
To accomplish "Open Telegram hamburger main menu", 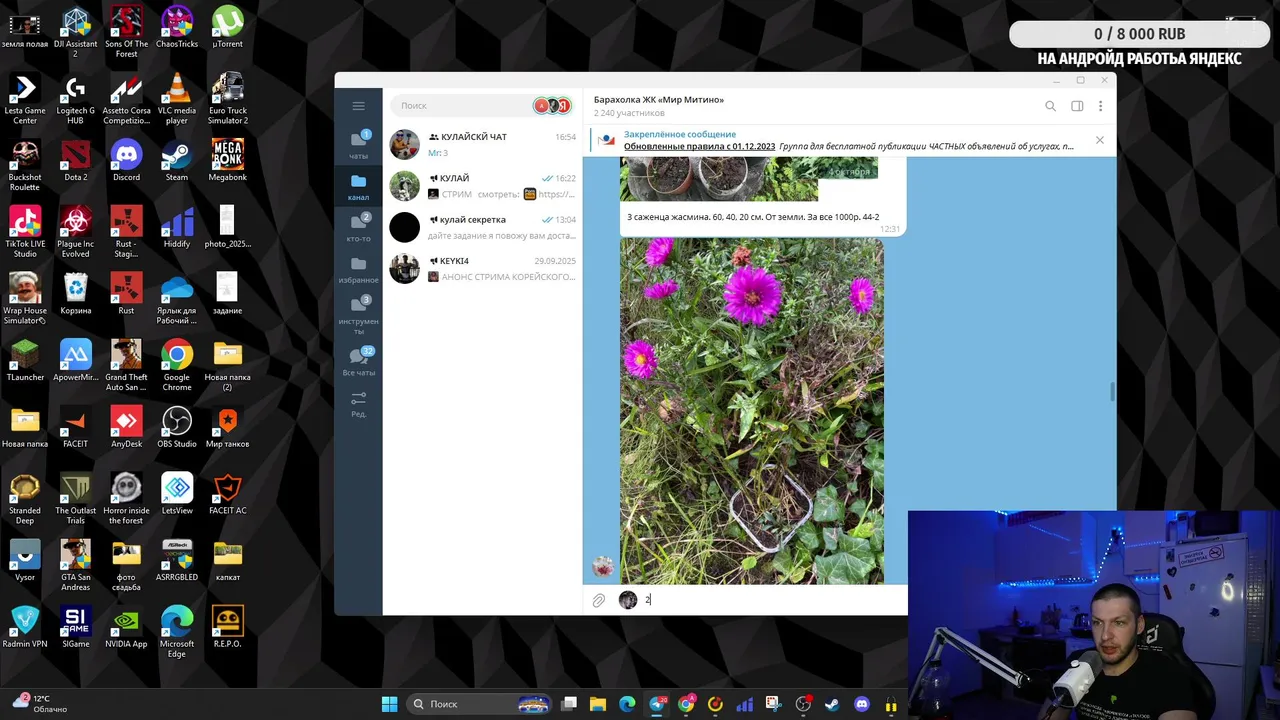I will tap(358, 106).
